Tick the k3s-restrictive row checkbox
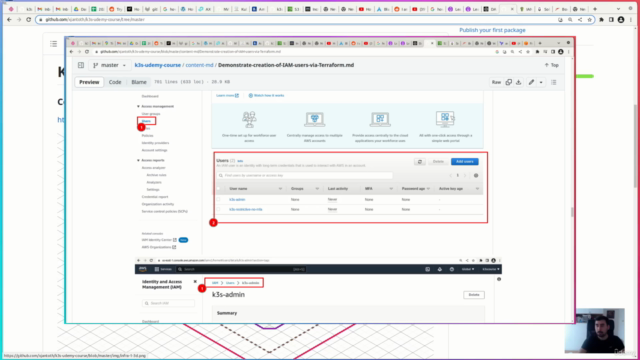 tap(218, 209)
